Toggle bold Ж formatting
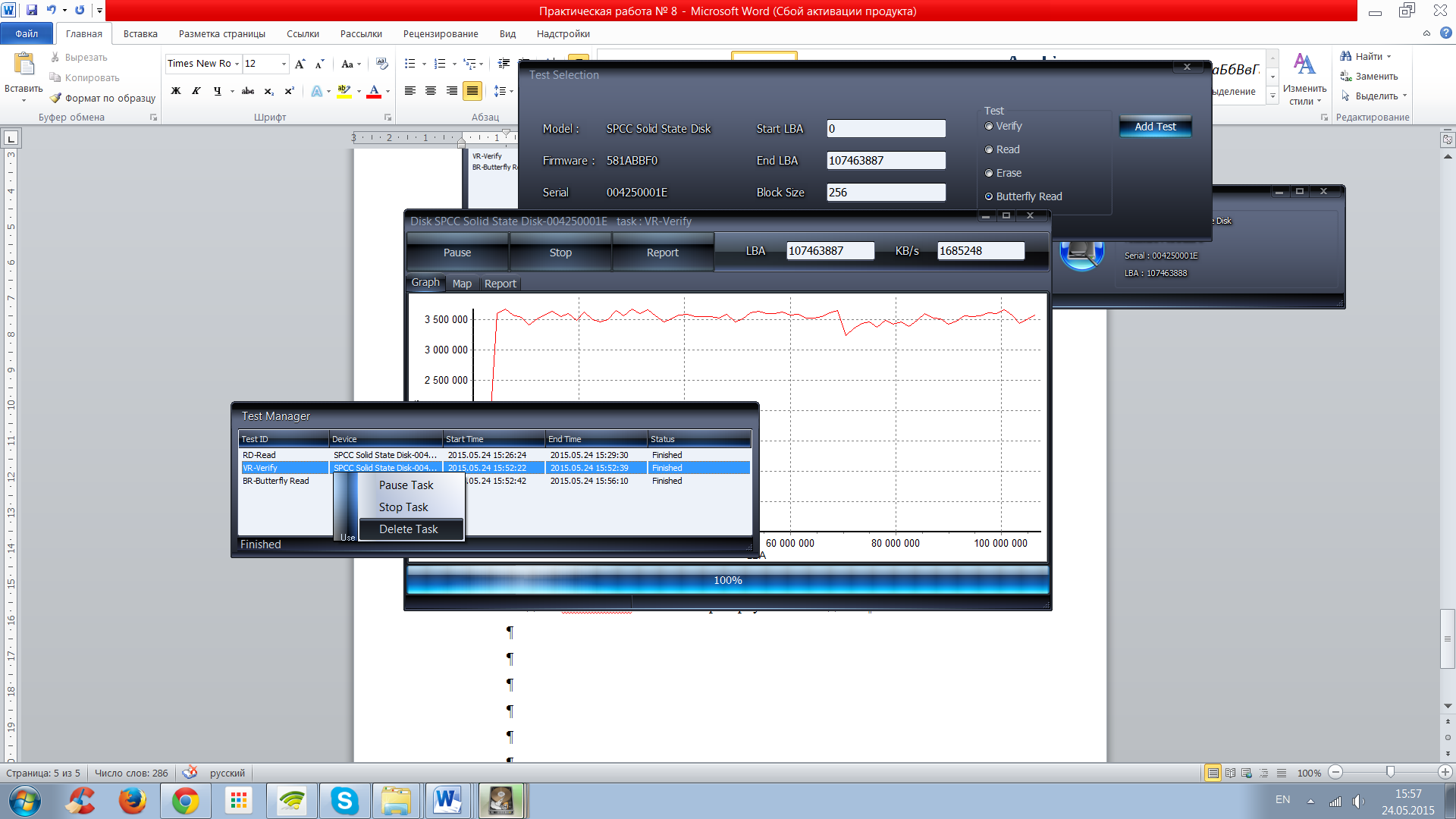 pyautogui.click(x=176, y=91)
